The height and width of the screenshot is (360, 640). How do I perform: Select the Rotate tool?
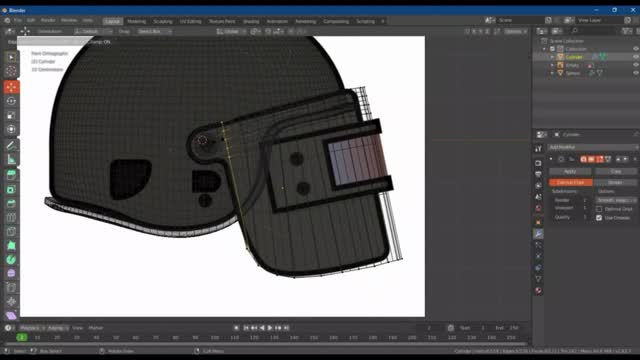(11, 101)
